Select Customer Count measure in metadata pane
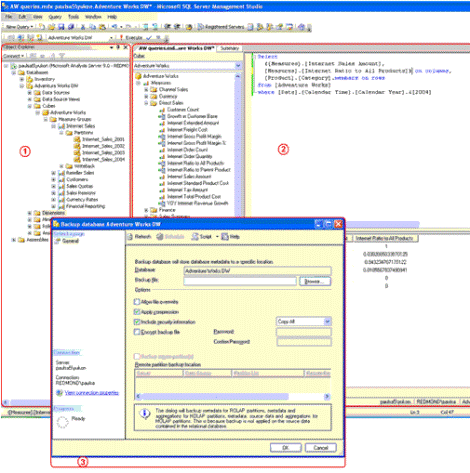 (183, 109)
